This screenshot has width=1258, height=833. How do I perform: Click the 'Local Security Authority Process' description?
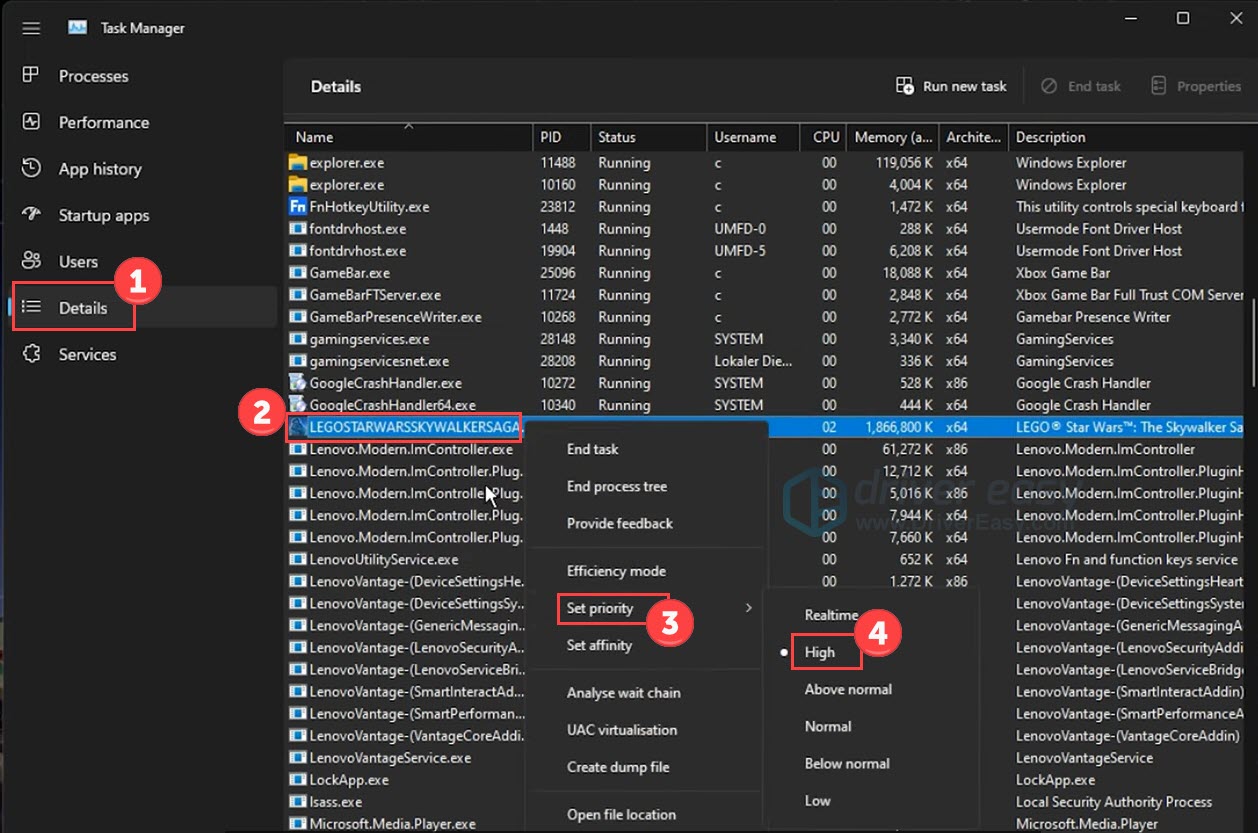click(1114, 801)
